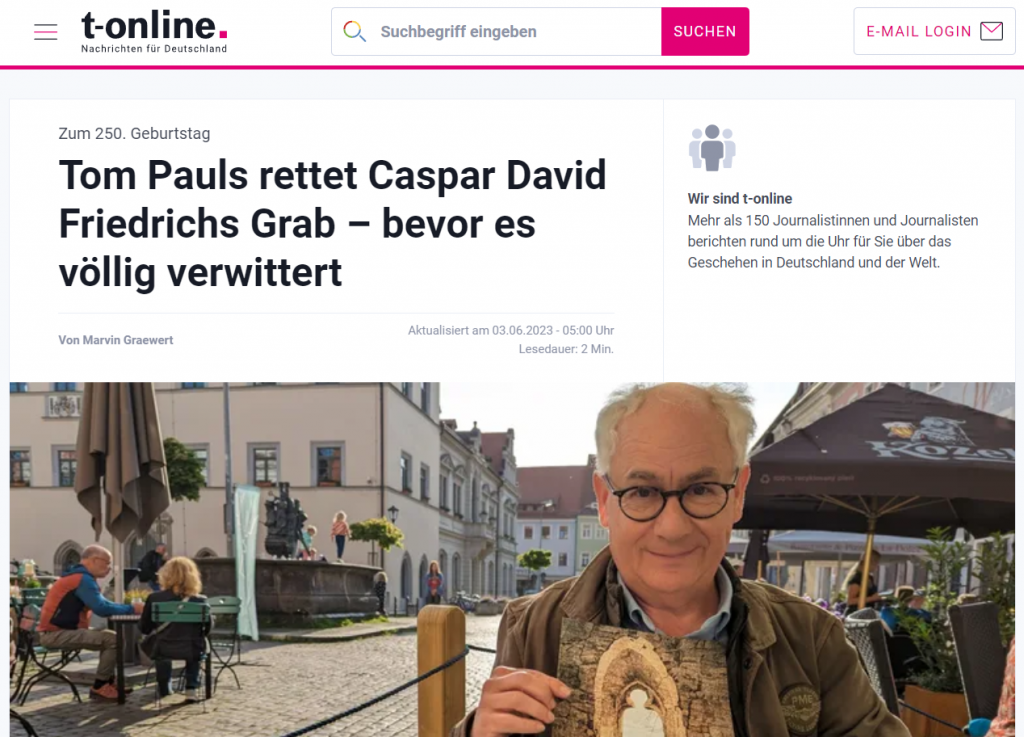Click the man's round glasses in photo
1024x737 pixels.
point(673,499)
